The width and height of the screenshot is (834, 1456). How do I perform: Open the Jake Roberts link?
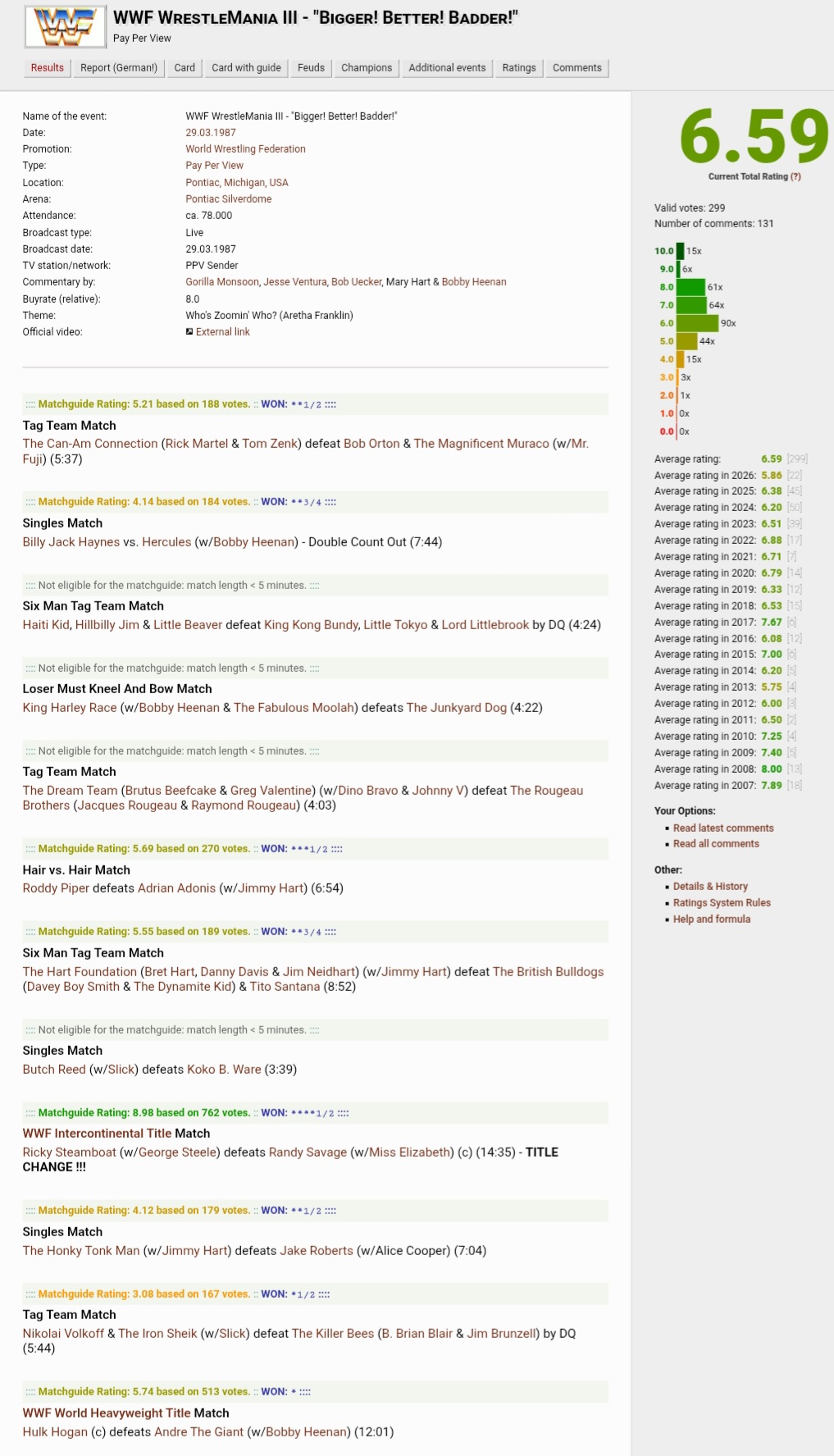pyautogui.click(x=317, y=1251)
